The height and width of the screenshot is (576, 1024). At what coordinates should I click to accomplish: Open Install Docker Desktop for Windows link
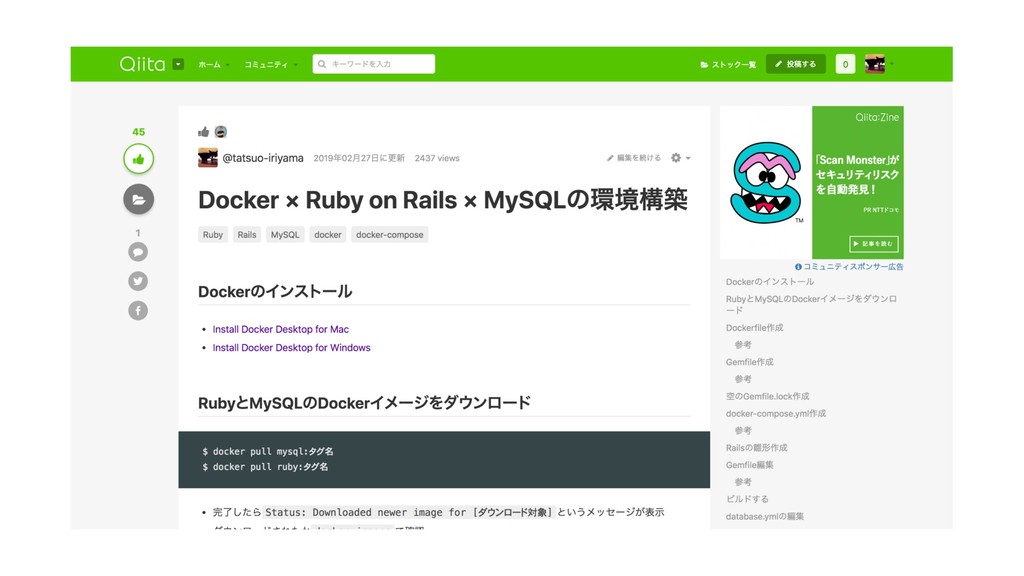pos(291,347)
